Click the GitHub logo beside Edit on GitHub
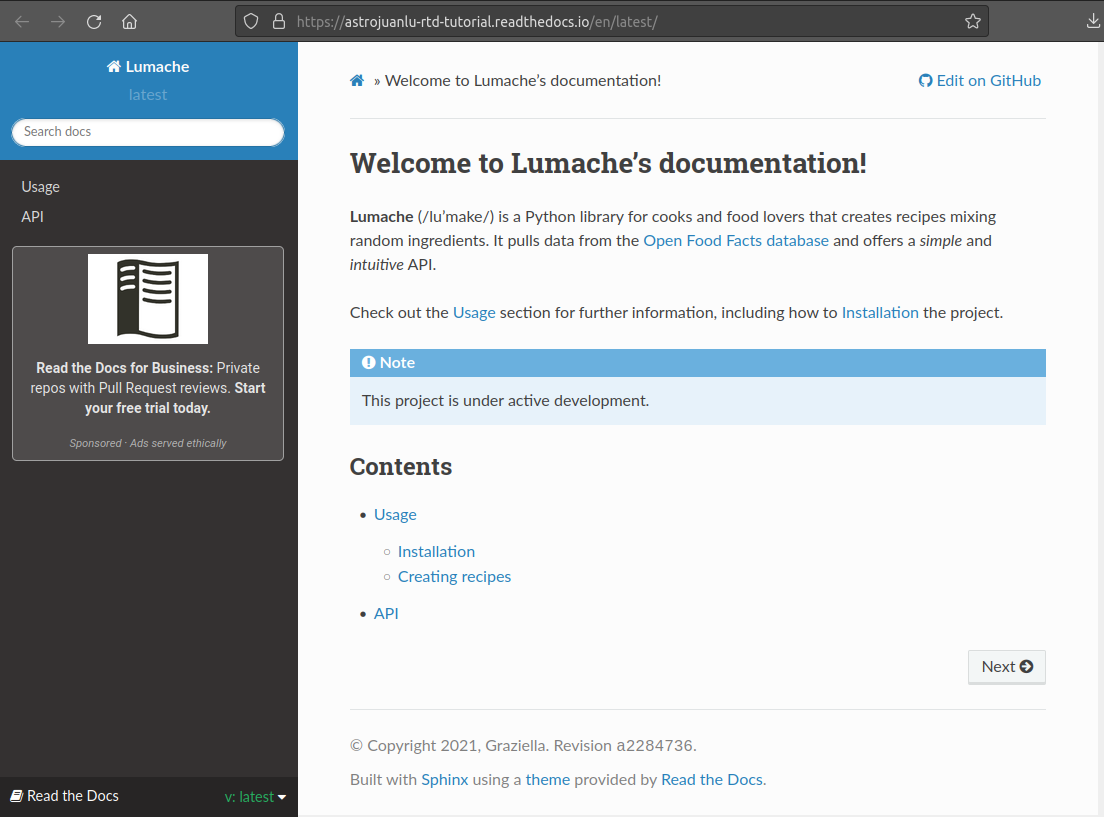This screenshot has height=817, width=1104. (925, 80)
